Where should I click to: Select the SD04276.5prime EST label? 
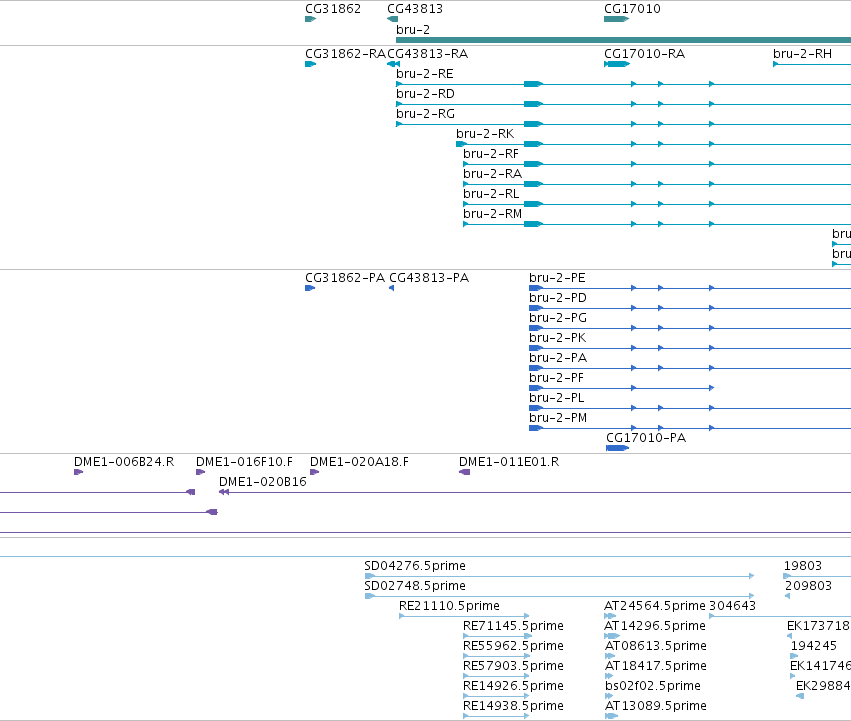tap(415, 566)
